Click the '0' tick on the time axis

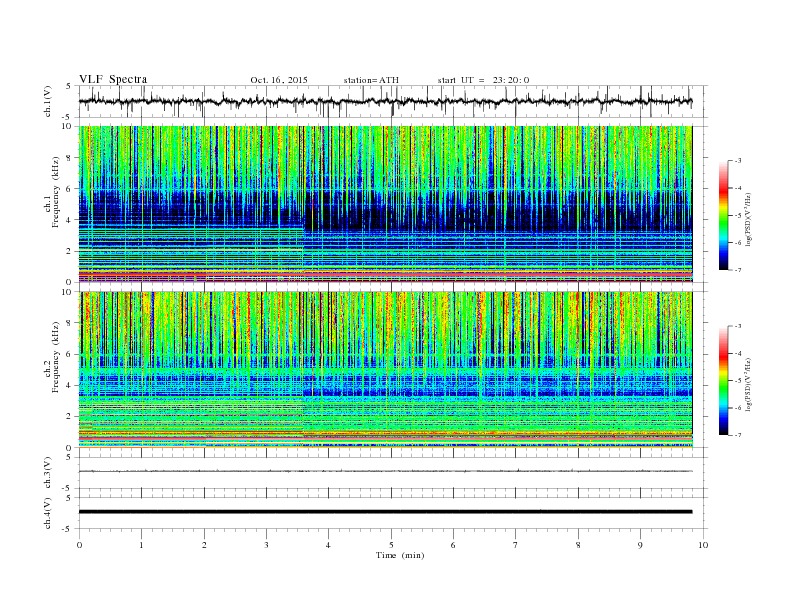(x=79, y=545)
